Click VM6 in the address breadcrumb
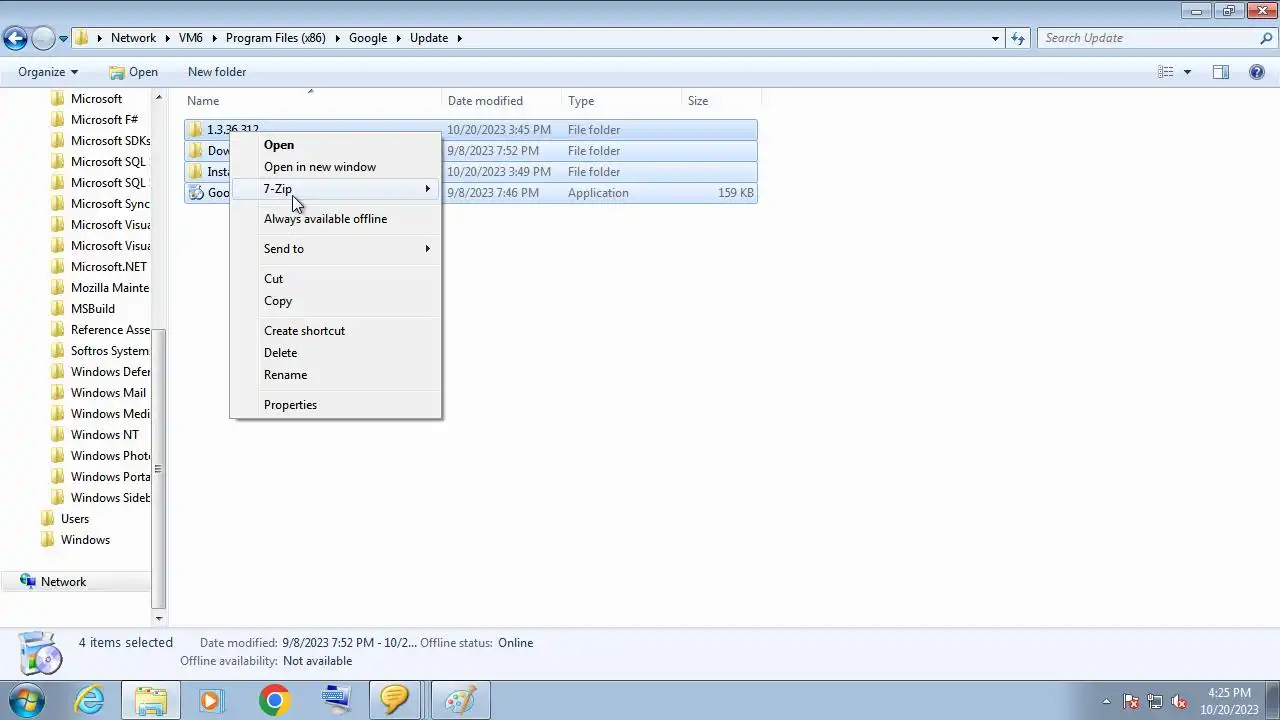This screenshot has height=720, width=1280. [190, 38]
